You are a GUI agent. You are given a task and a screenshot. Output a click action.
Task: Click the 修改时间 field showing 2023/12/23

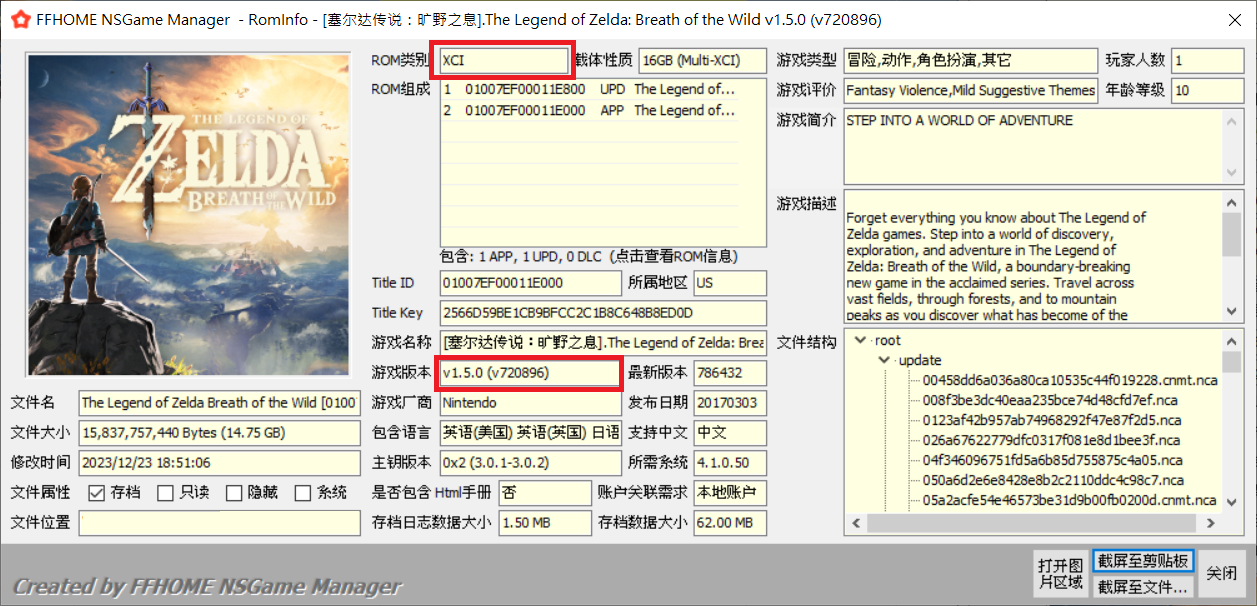(219, 463)
